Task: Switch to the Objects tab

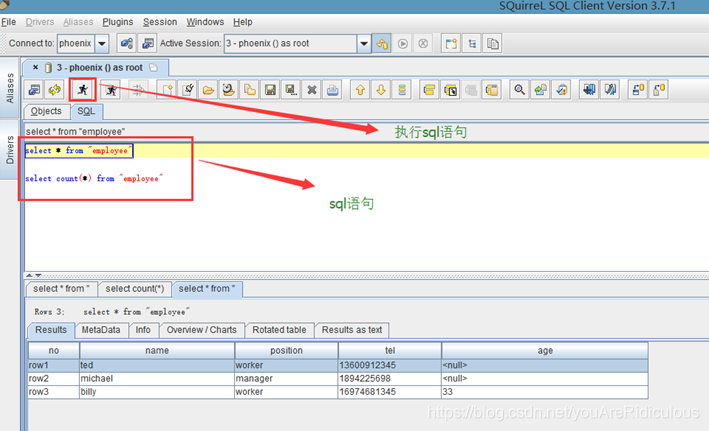Action: 46,111
